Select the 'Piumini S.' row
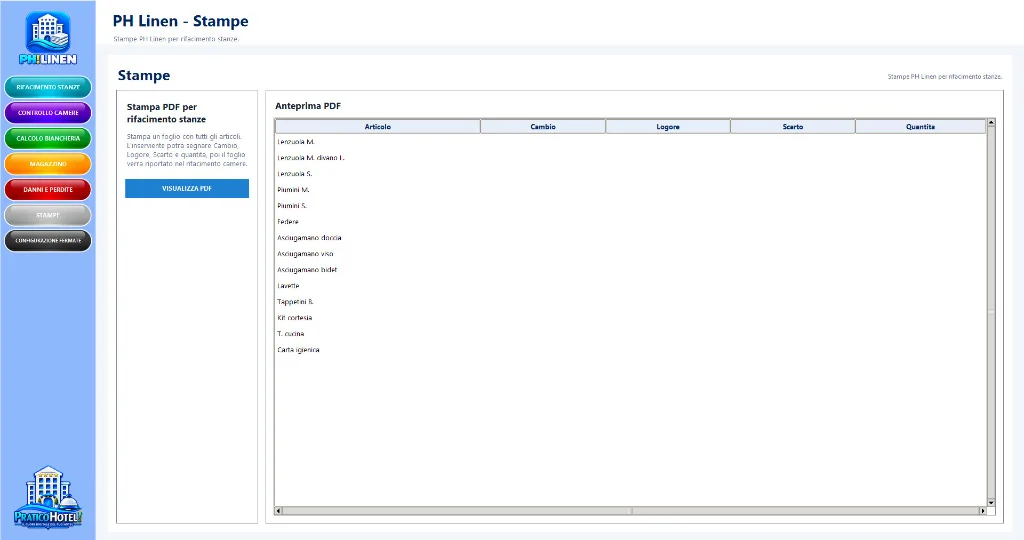The image size is (1024, 540). (x=630, y=206)
